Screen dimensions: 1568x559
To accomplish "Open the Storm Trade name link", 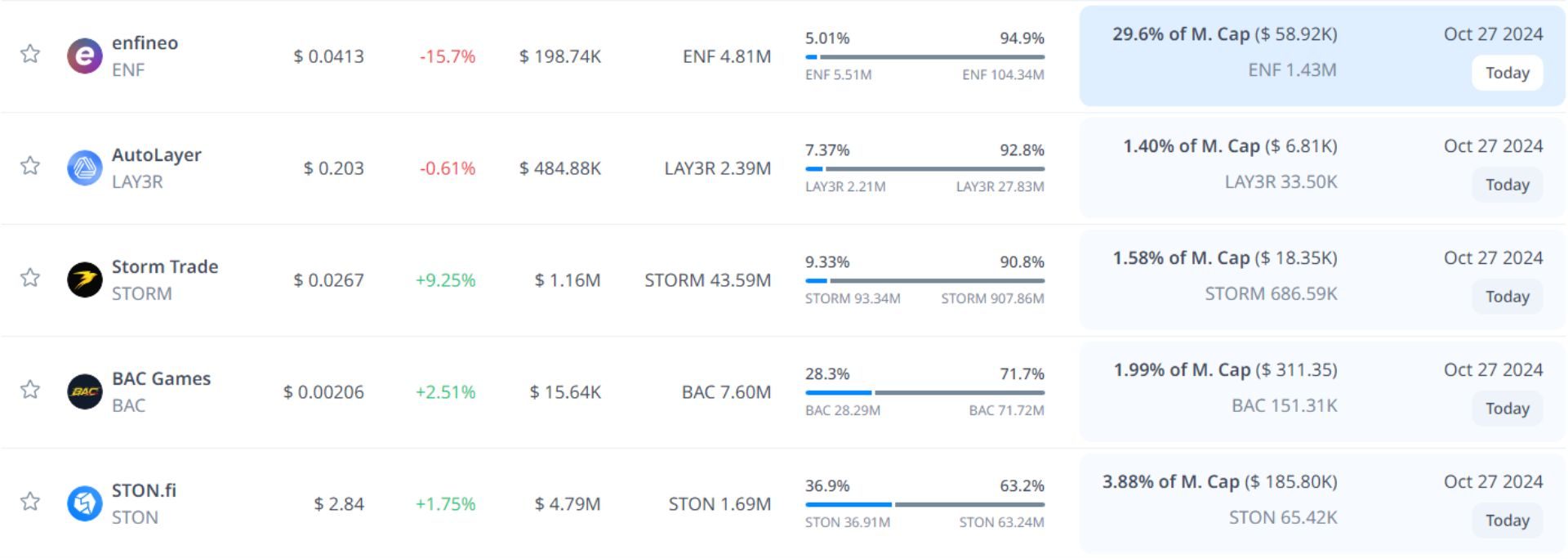I will [165, 267].
